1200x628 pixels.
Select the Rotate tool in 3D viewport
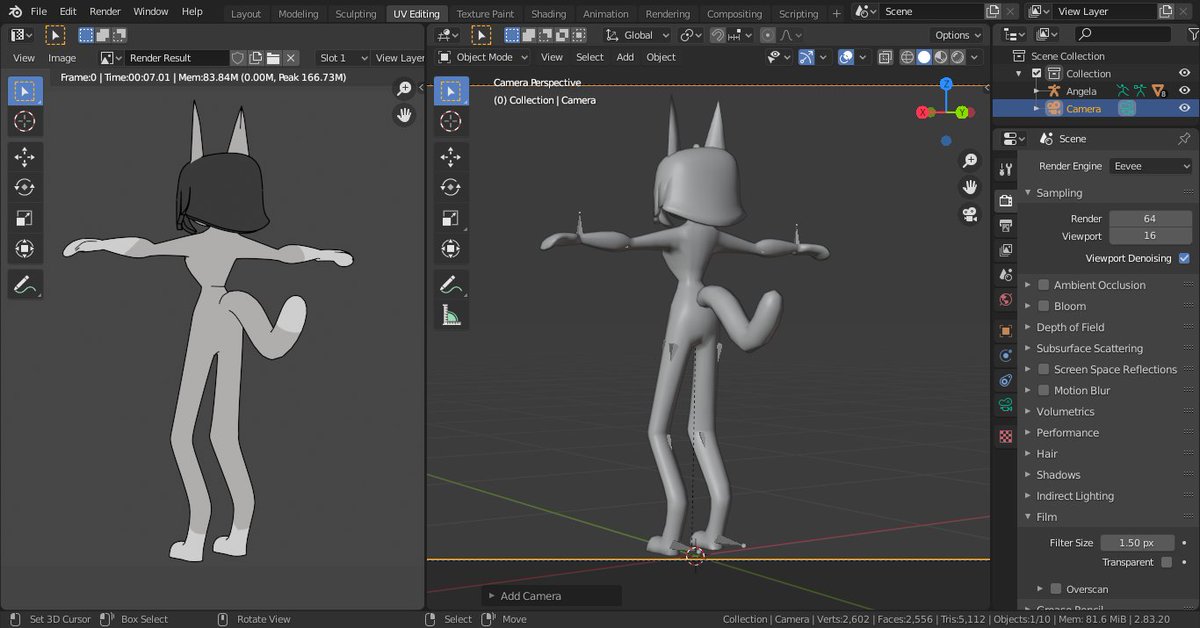pos(451,187)
